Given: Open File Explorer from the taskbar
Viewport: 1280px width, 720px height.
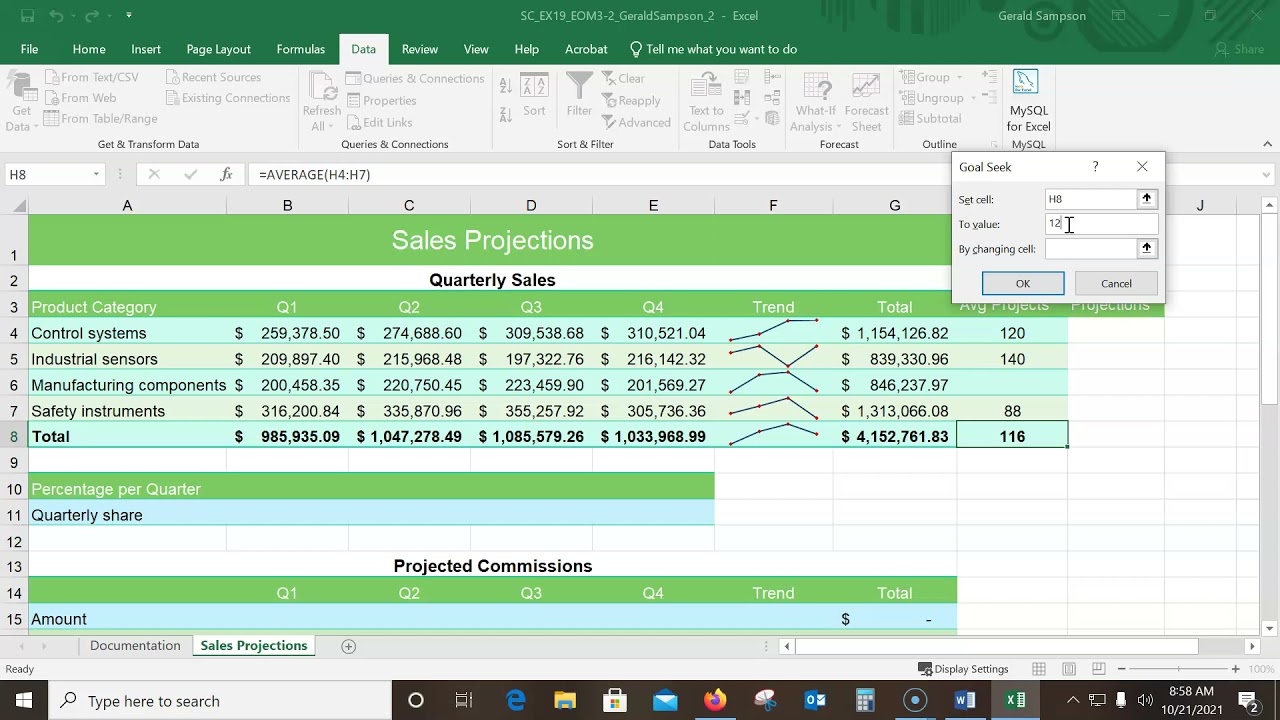Looking at the screenshot, I should coord(565,701).
